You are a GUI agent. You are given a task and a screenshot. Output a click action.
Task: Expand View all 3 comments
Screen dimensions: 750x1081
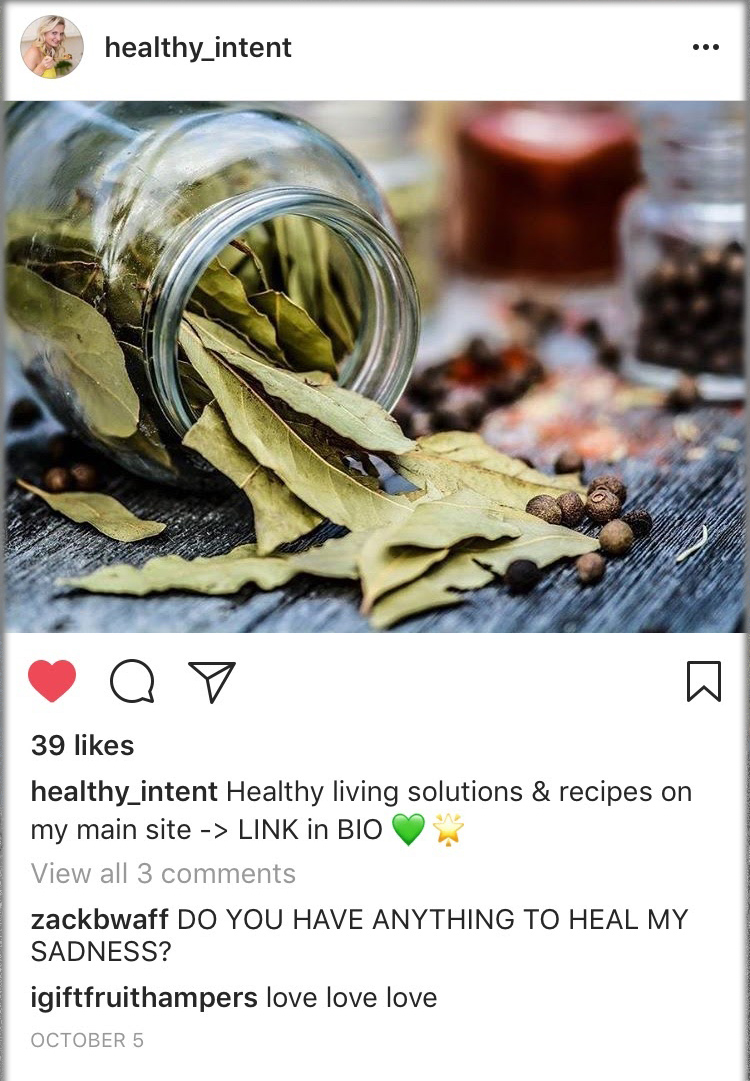[x=163, y=873]
